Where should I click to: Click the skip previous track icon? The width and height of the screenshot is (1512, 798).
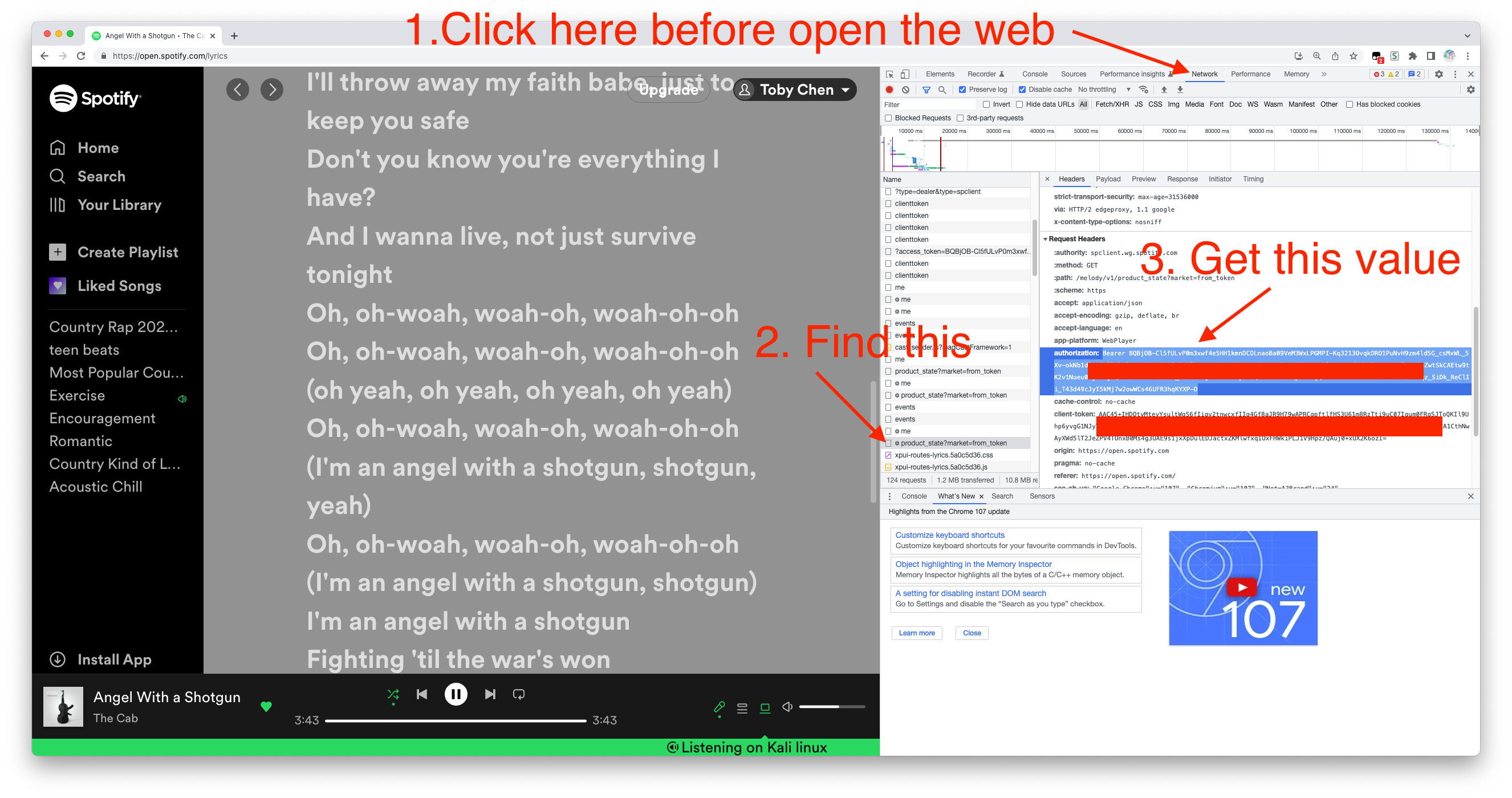tap(421, 694)
